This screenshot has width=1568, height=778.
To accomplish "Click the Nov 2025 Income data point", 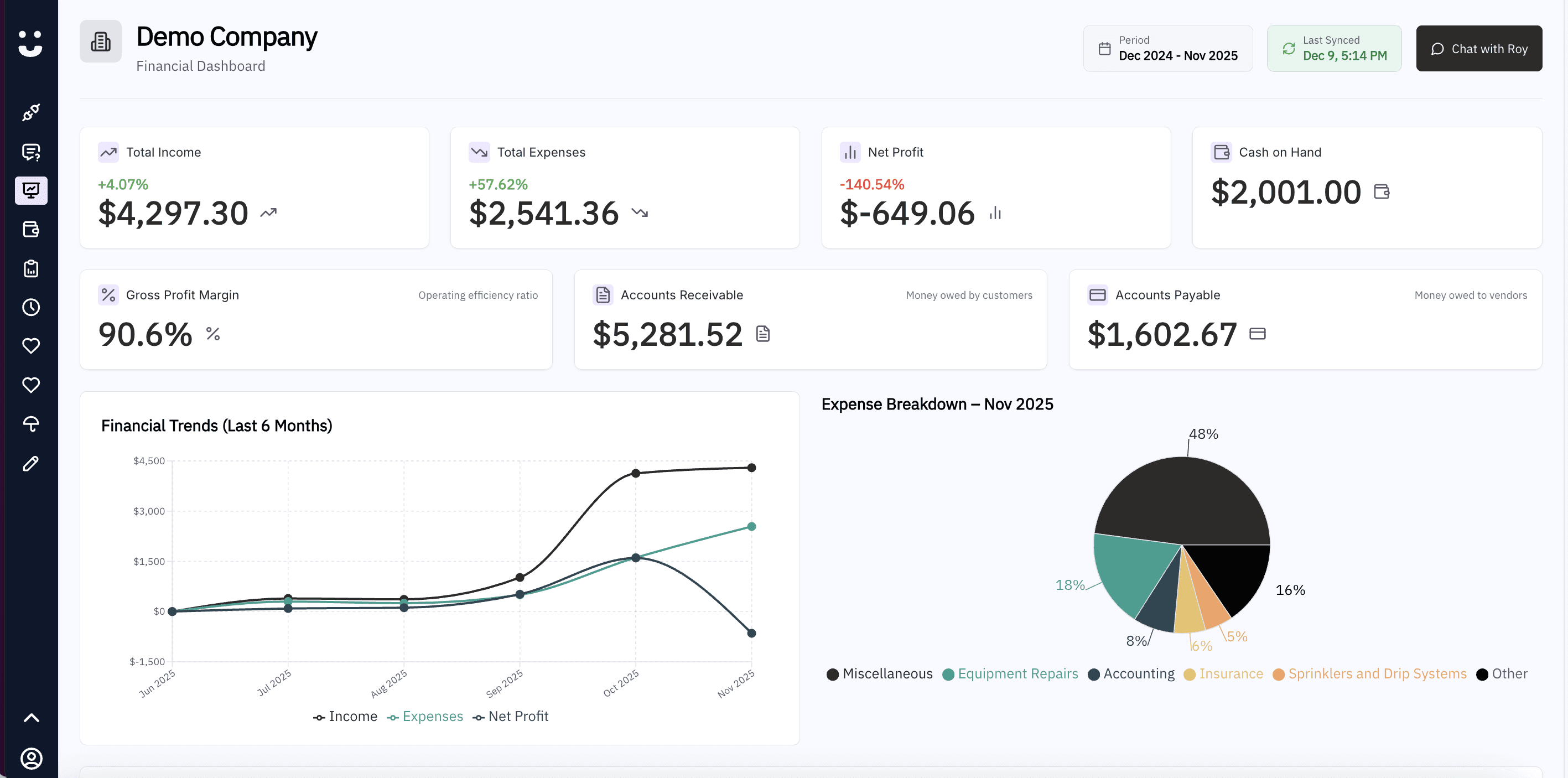I will tap(751, 468).
